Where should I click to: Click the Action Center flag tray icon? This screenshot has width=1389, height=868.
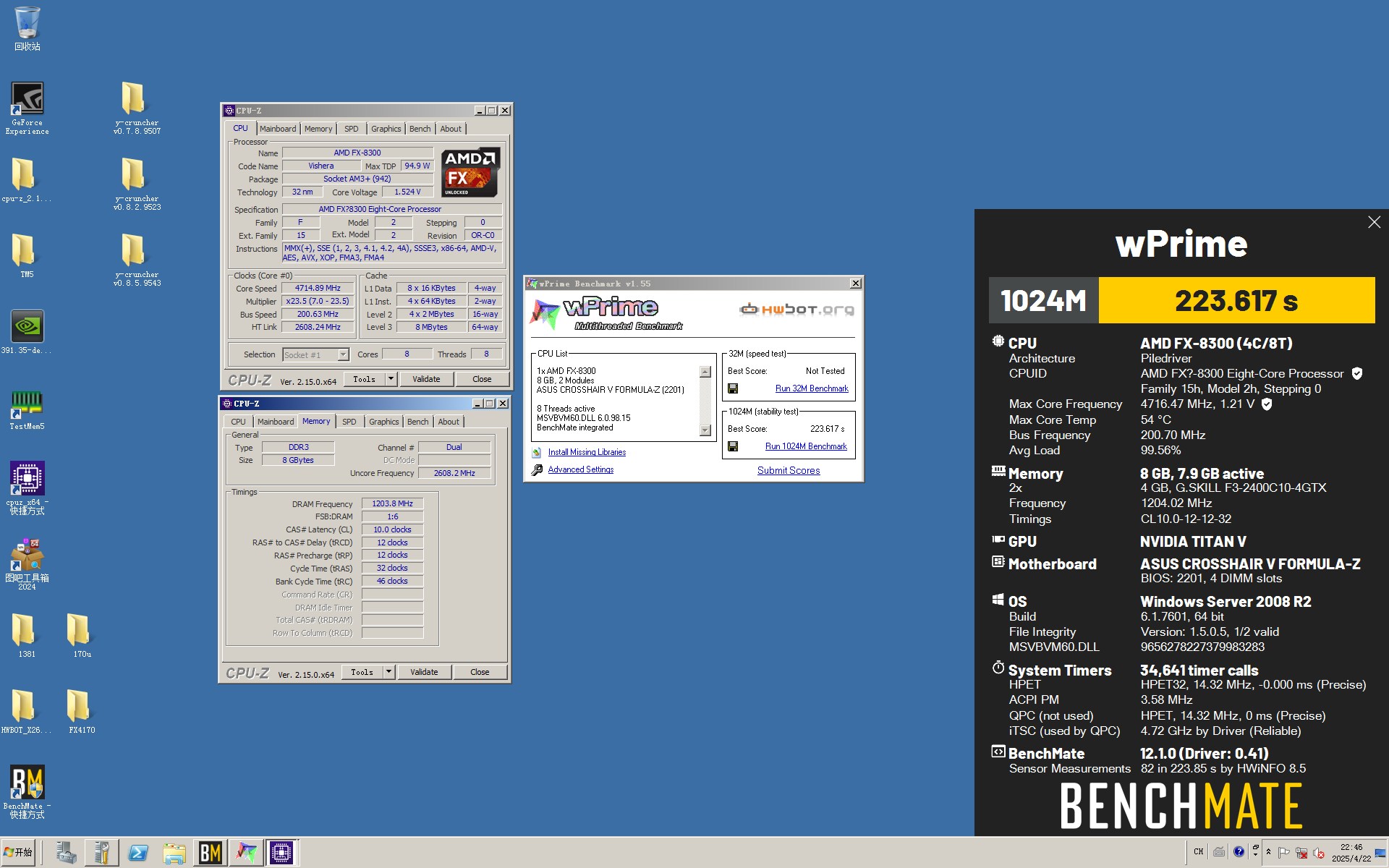1284,853
